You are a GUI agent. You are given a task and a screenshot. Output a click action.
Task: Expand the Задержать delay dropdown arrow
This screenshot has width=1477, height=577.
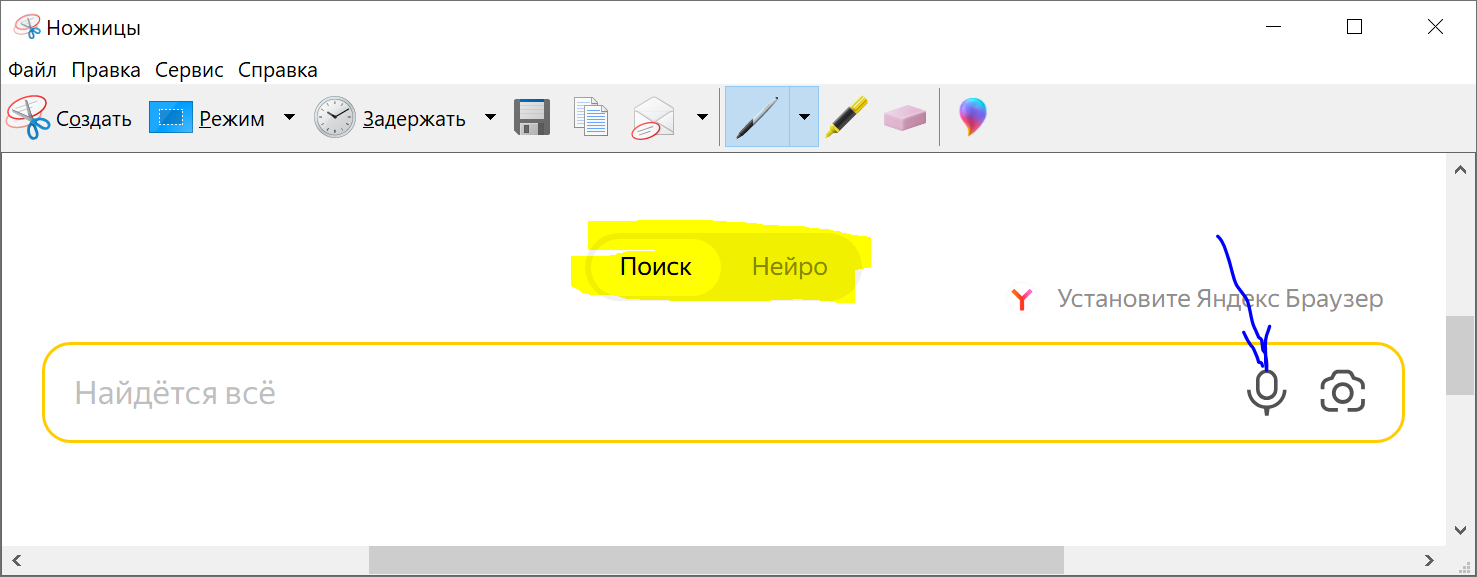tap(490, 117)
